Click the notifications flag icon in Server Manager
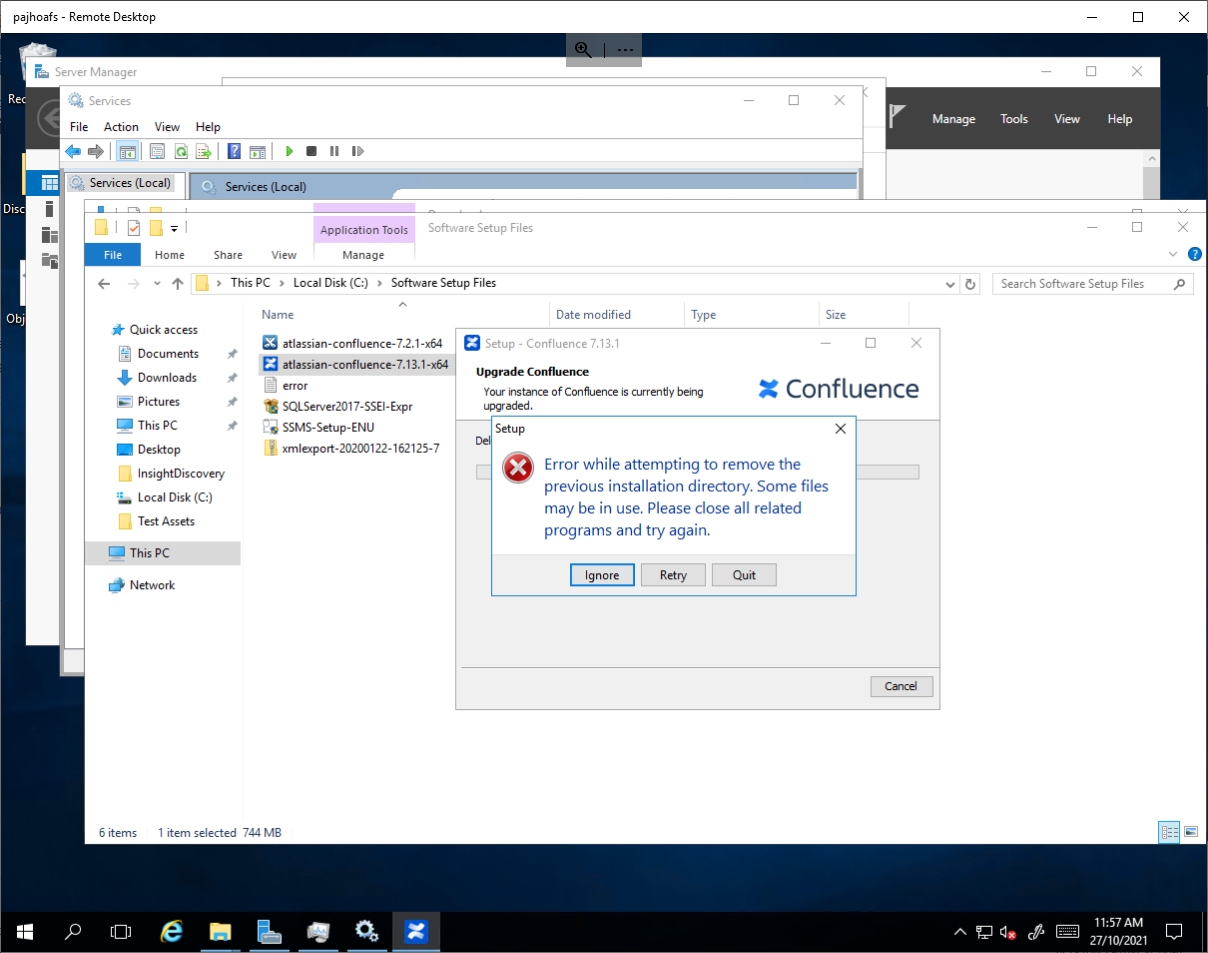 [x=897, y=116]
